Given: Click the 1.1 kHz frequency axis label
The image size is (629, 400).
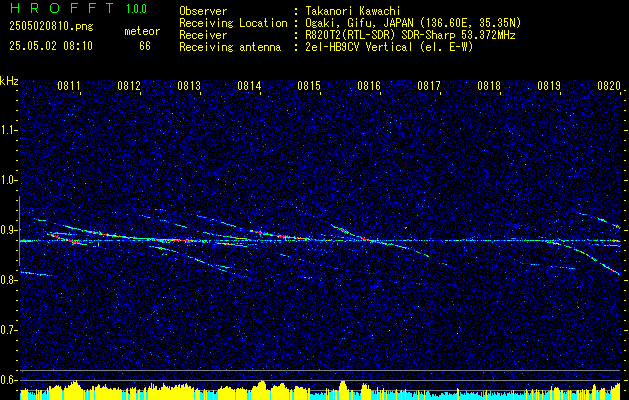Looking at the screenshot, I should pyautogui.click(x=8, y=130).
